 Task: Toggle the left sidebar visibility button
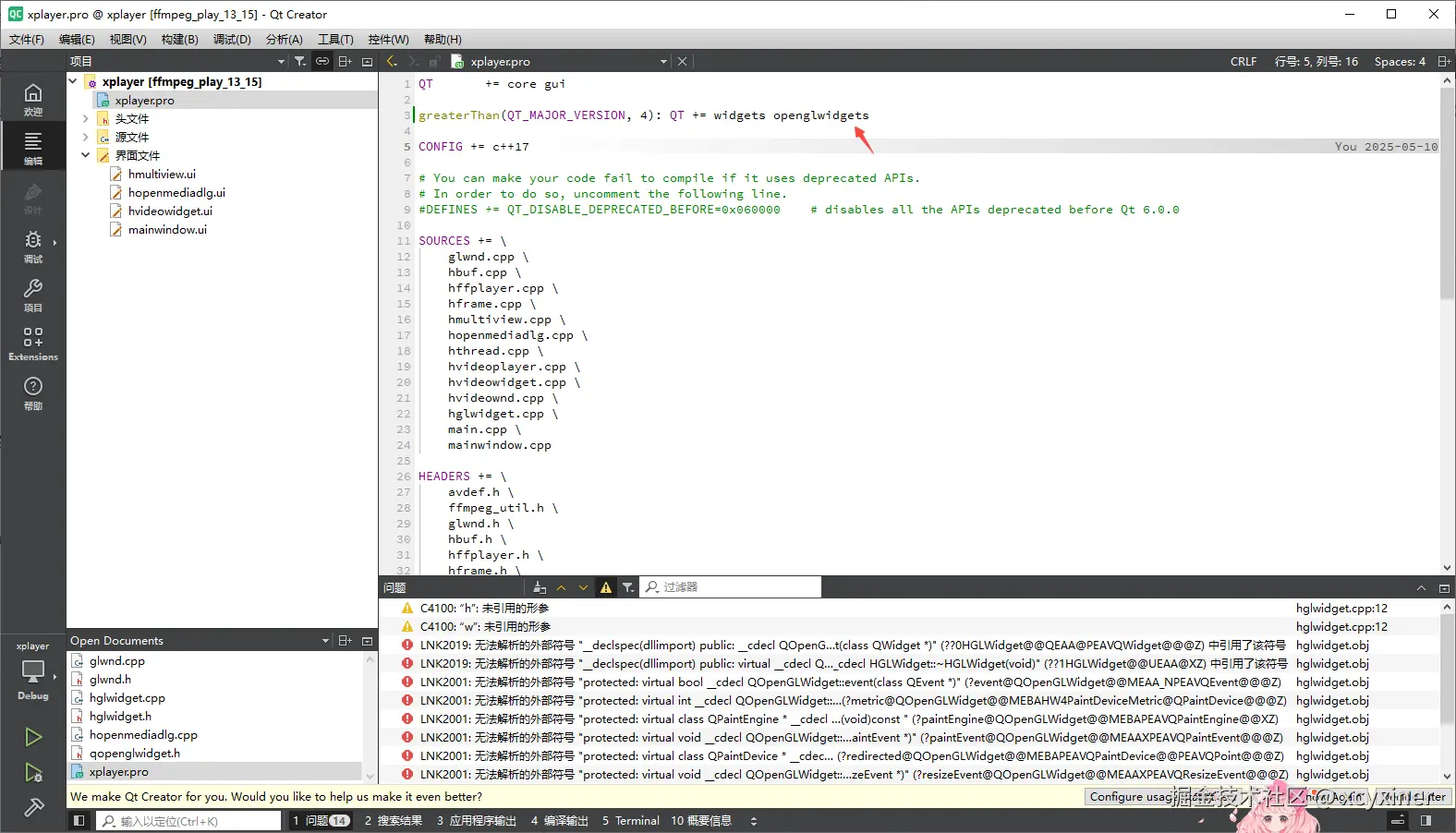point(79,821)
